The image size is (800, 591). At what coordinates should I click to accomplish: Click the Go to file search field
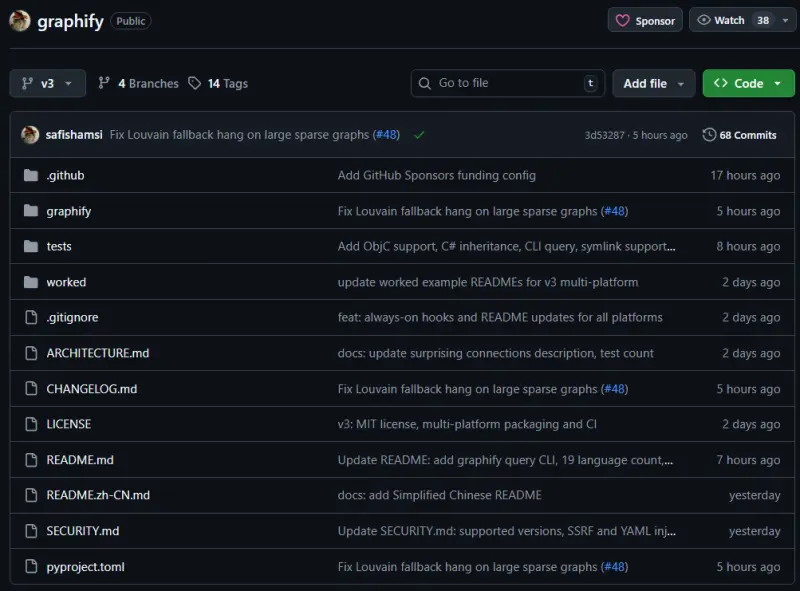coord(507,83)
